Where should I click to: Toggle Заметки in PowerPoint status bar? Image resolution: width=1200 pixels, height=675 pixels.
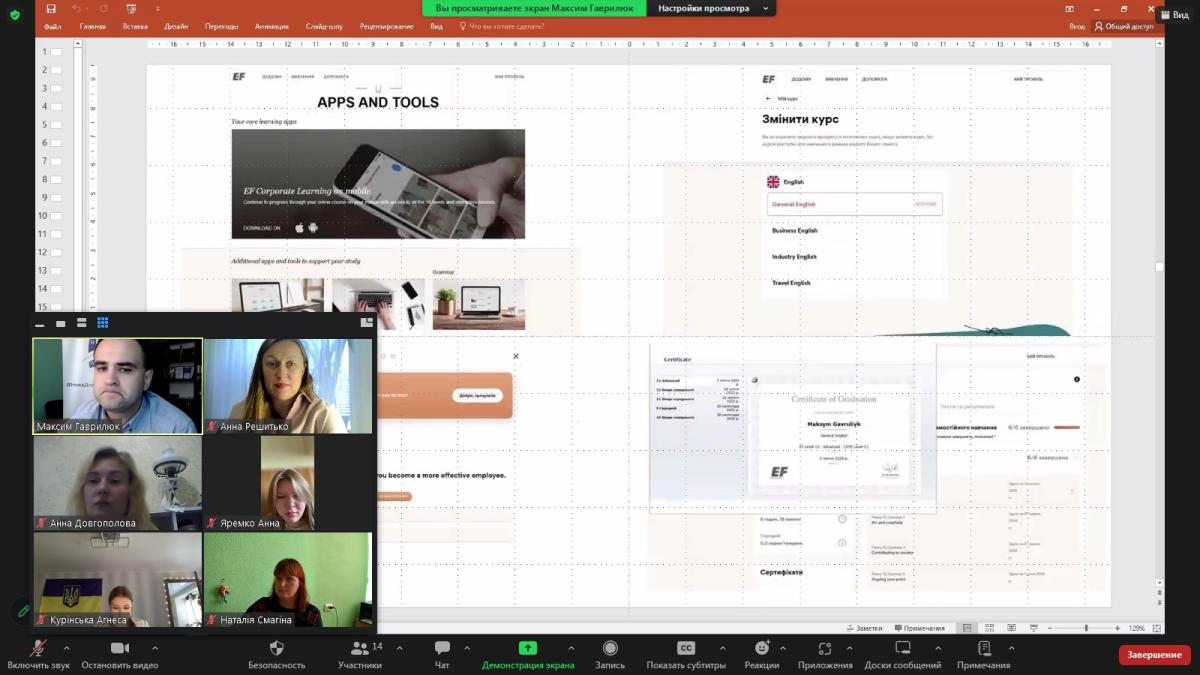(865, 628)
